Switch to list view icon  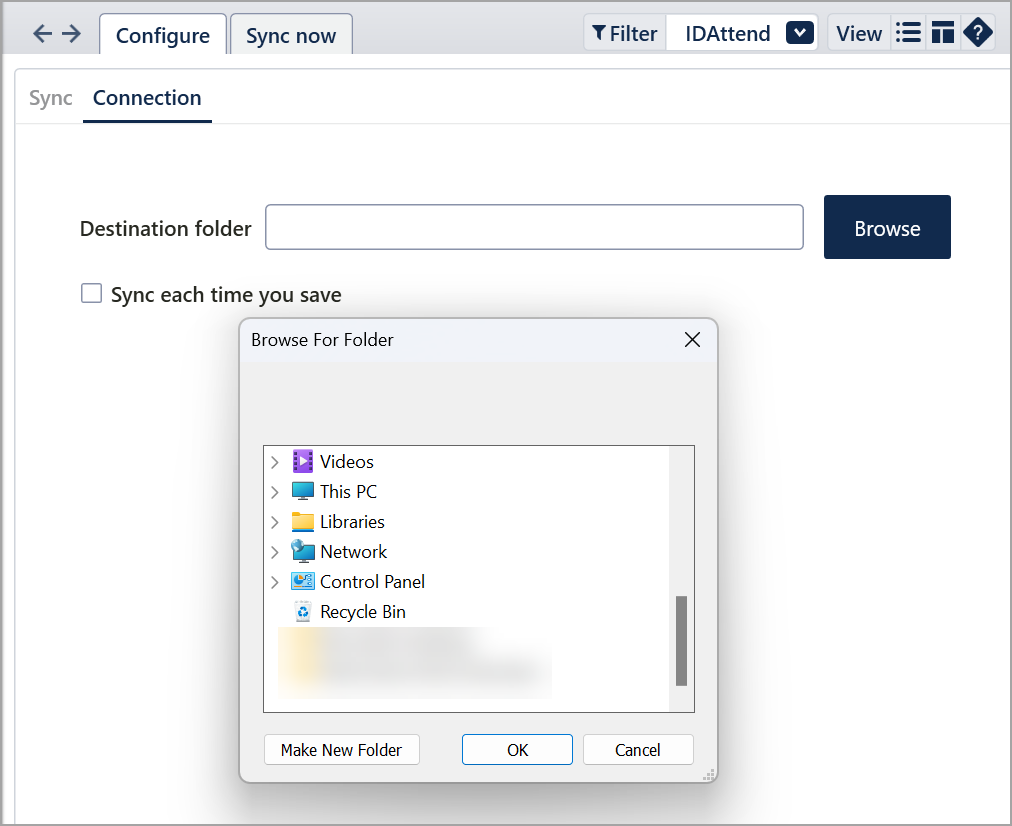(x=908, y=33)
